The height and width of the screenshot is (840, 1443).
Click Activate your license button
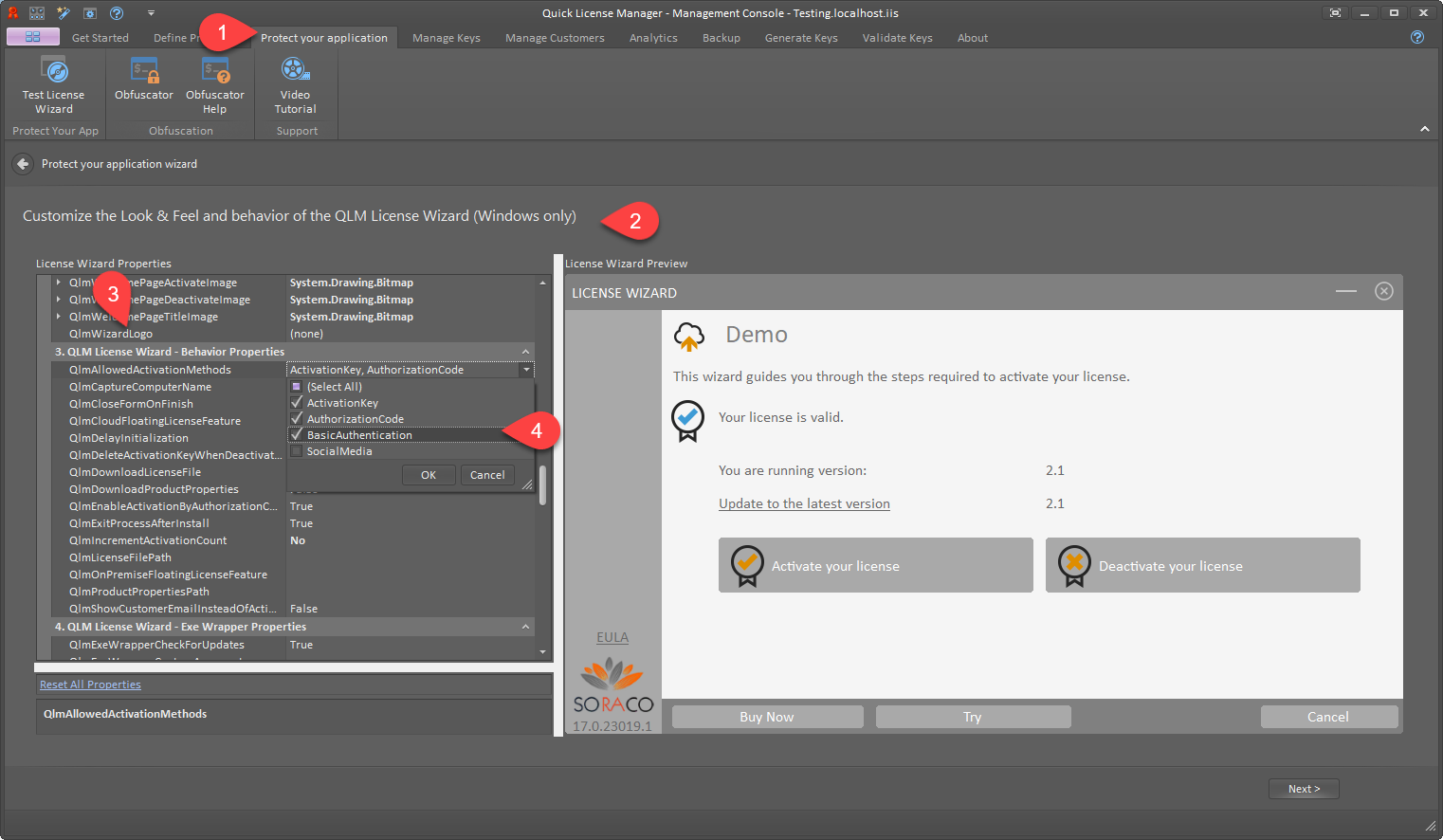pos(876,565)
